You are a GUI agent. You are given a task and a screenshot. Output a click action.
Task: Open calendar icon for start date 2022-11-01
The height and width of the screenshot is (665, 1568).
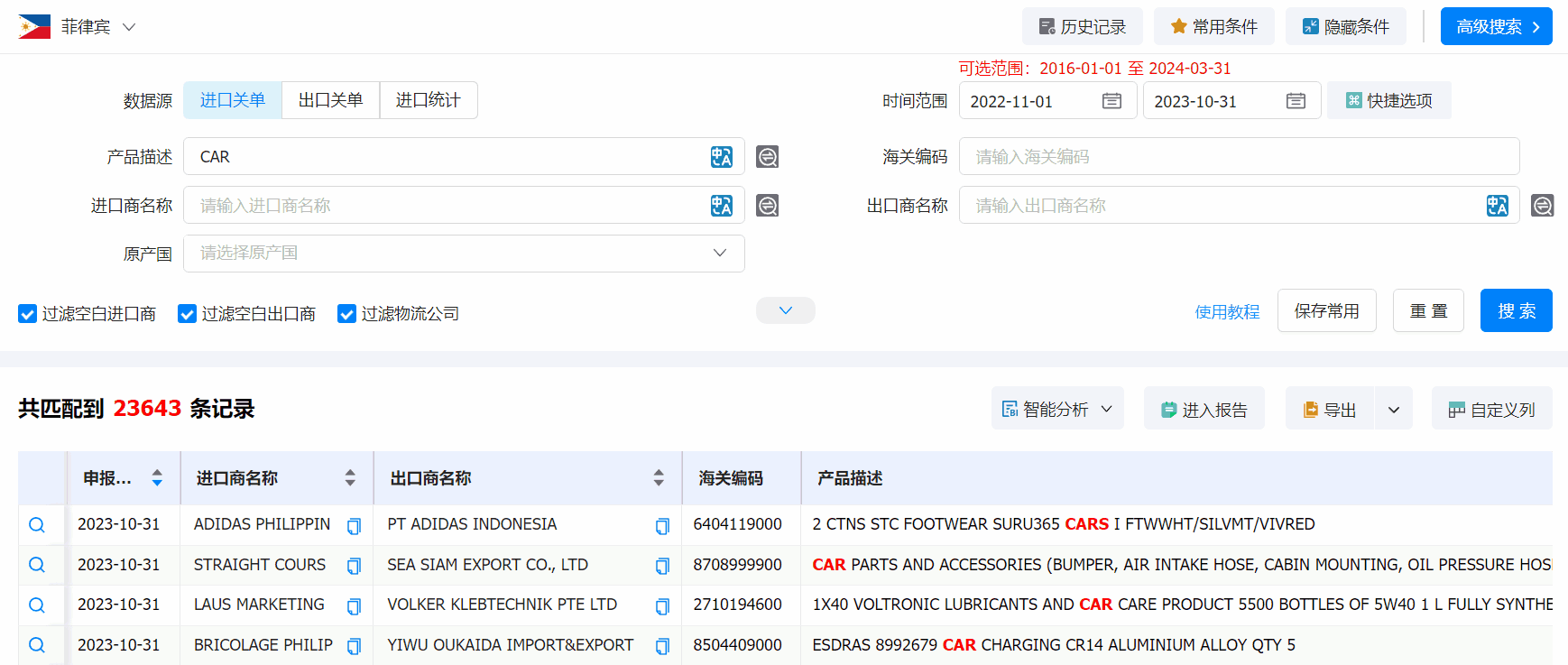[1111, 101]
